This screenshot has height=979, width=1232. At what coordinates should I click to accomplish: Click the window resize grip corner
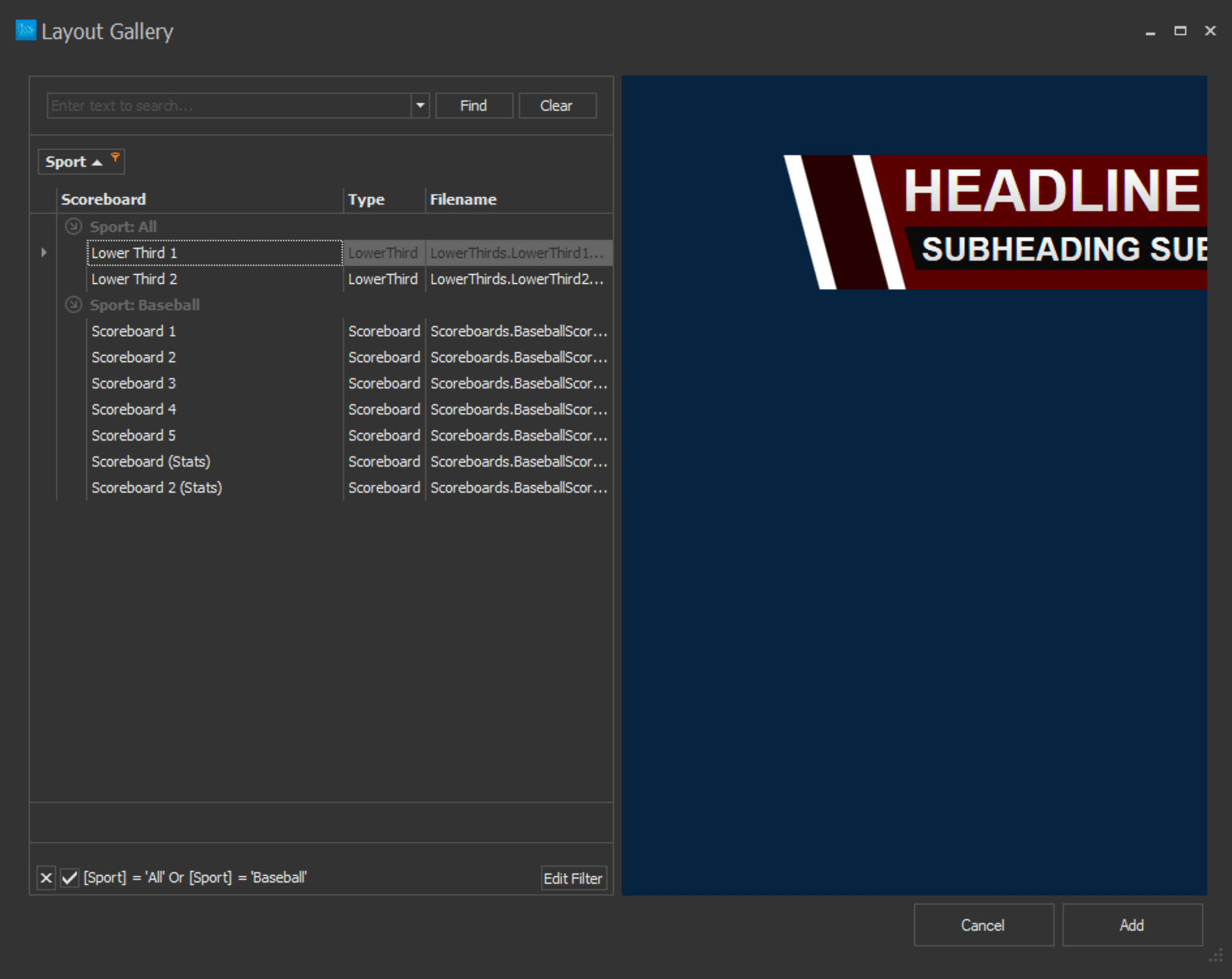tap(1216, 956)
